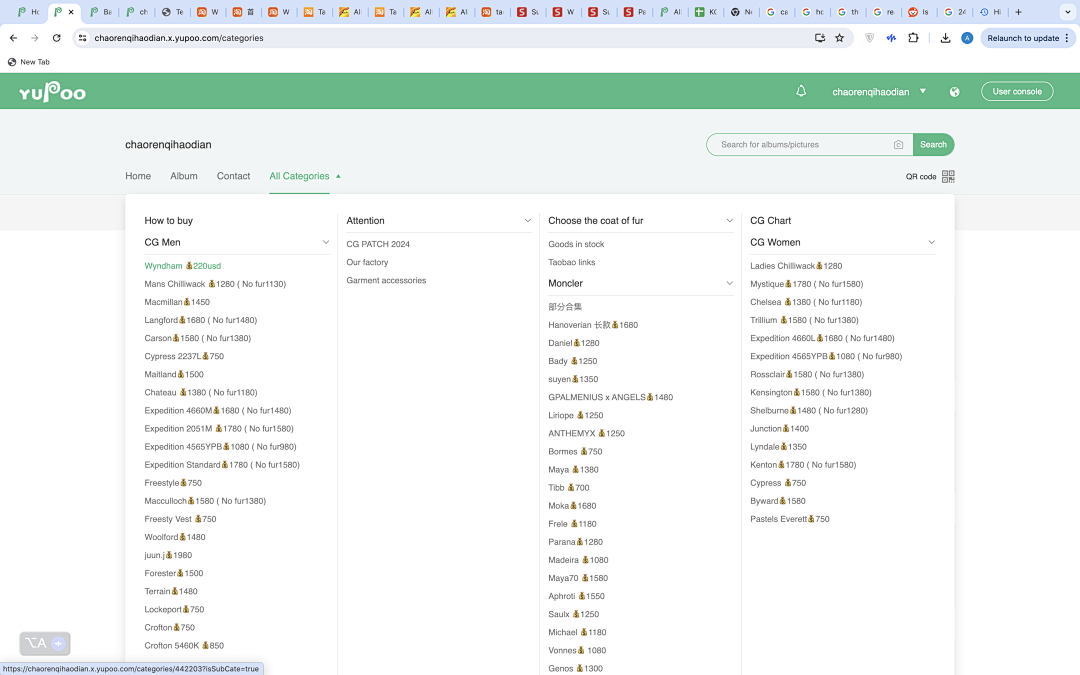Open Expedition 2051M 1780 category
The image size is (1080, 675).
pyautogui.click(x=219, y=428)
